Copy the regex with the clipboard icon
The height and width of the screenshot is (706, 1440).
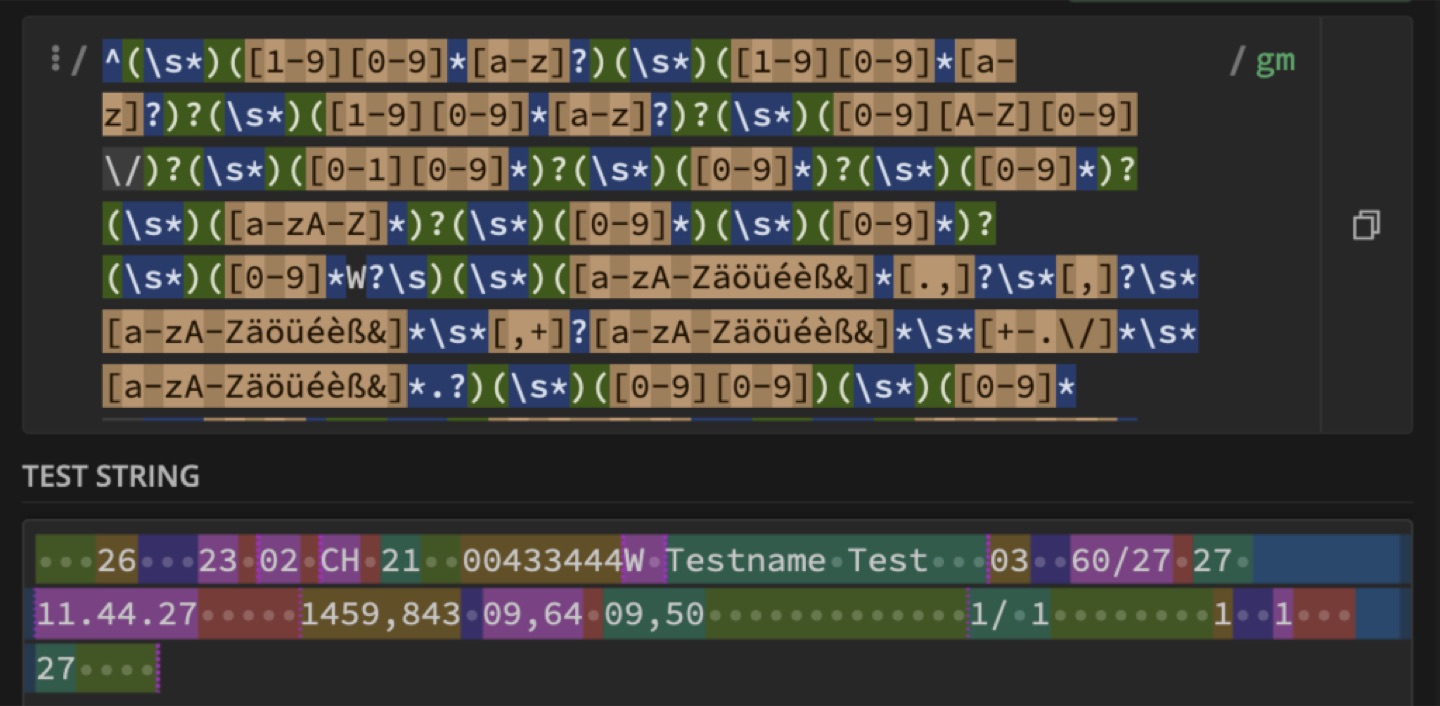(1366, 225)
